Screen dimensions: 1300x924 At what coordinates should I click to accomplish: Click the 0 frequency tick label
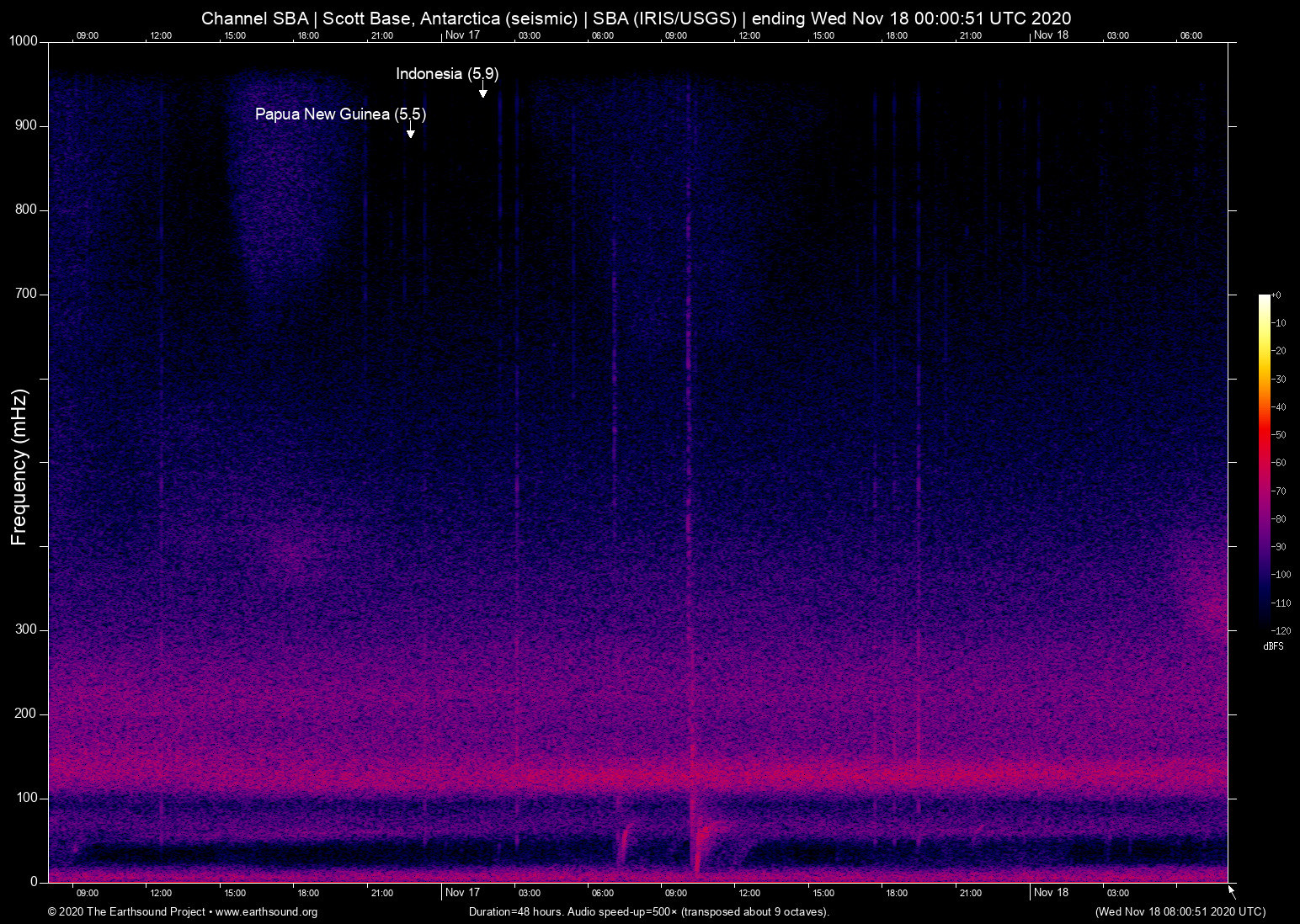(x=34, y=882)
